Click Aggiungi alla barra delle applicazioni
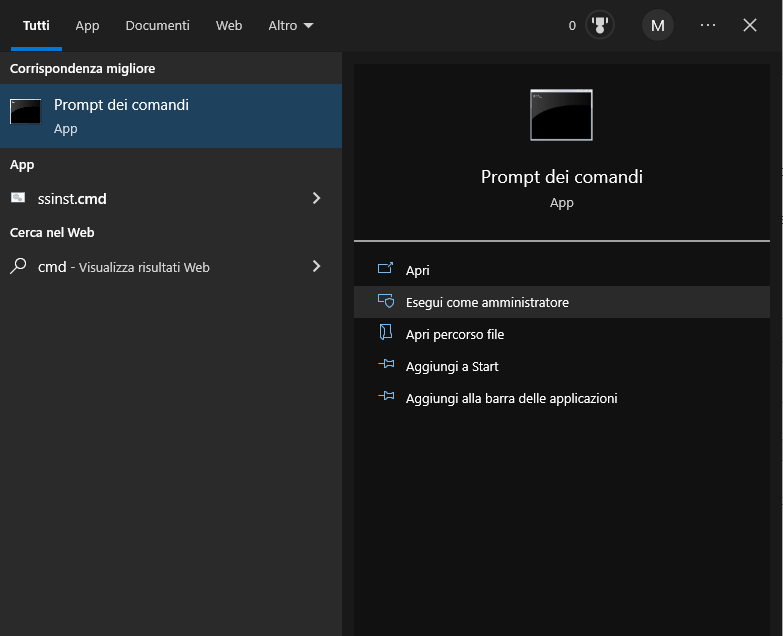The width and height of the screenshot is (783, 636). [511, 398]
